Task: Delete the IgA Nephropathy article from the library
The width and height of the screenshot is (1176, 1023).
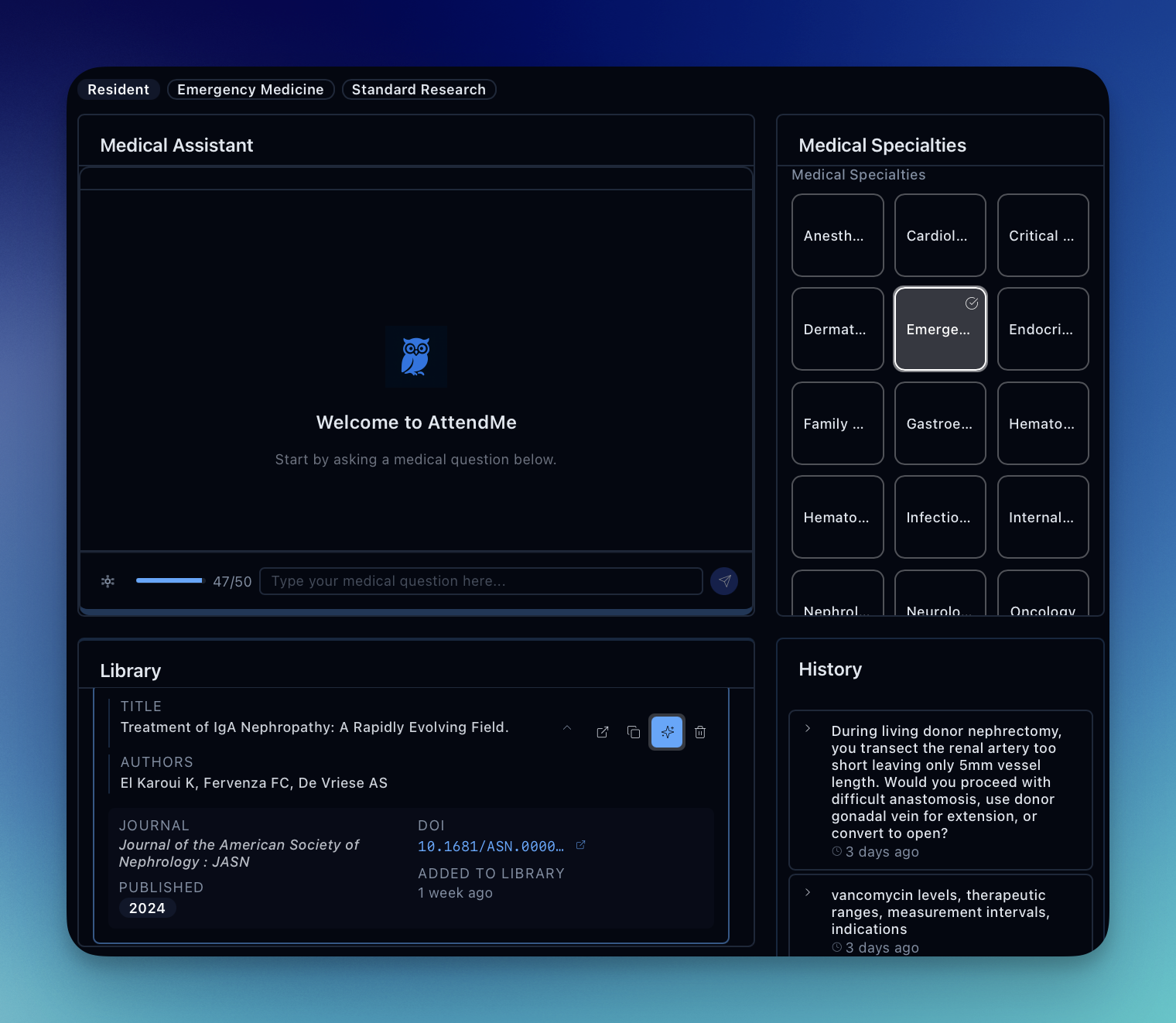Action: (x=700, y=732)
